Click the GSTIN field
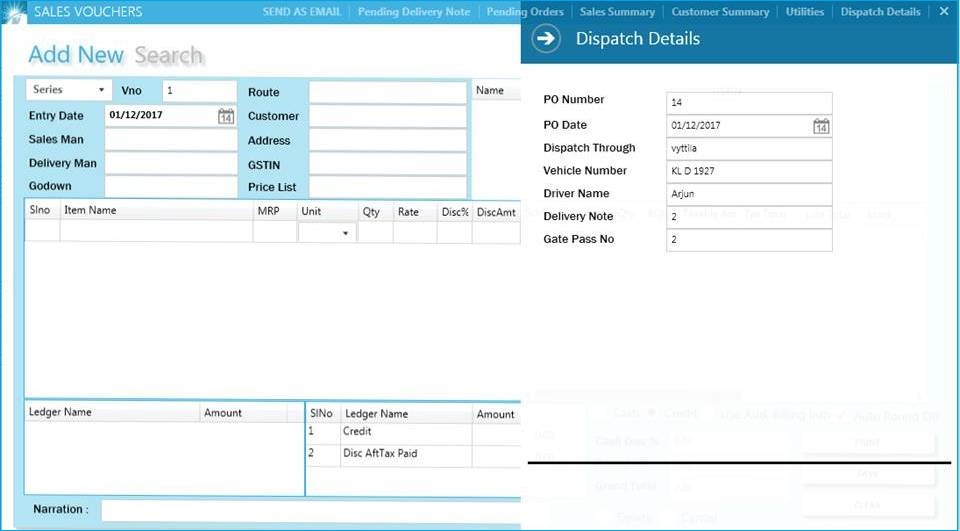This screenshot has width=960, height=531. (388, 164)
